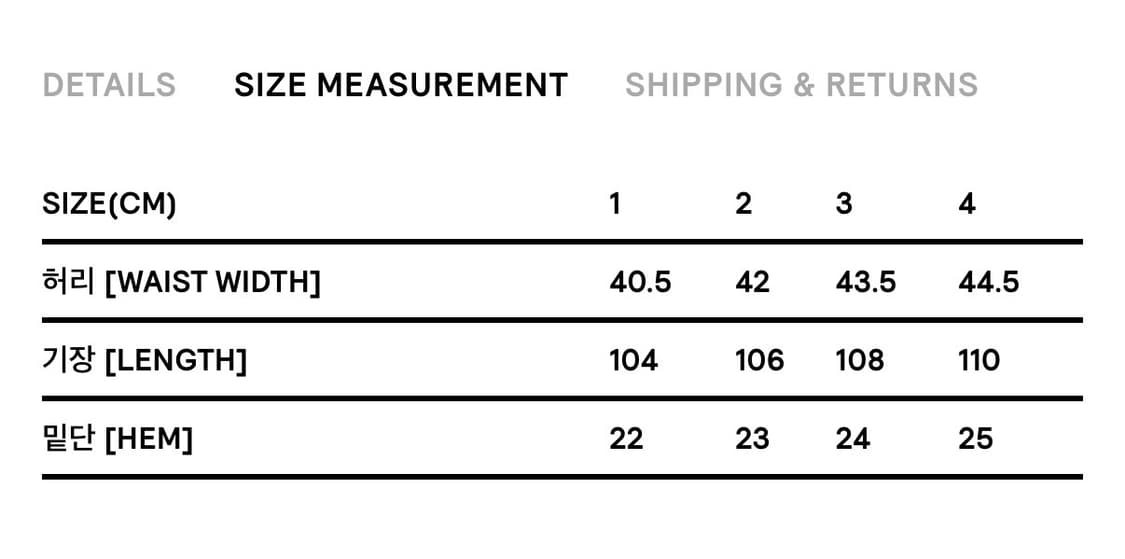Click the 104 length value

click(634, 360)
